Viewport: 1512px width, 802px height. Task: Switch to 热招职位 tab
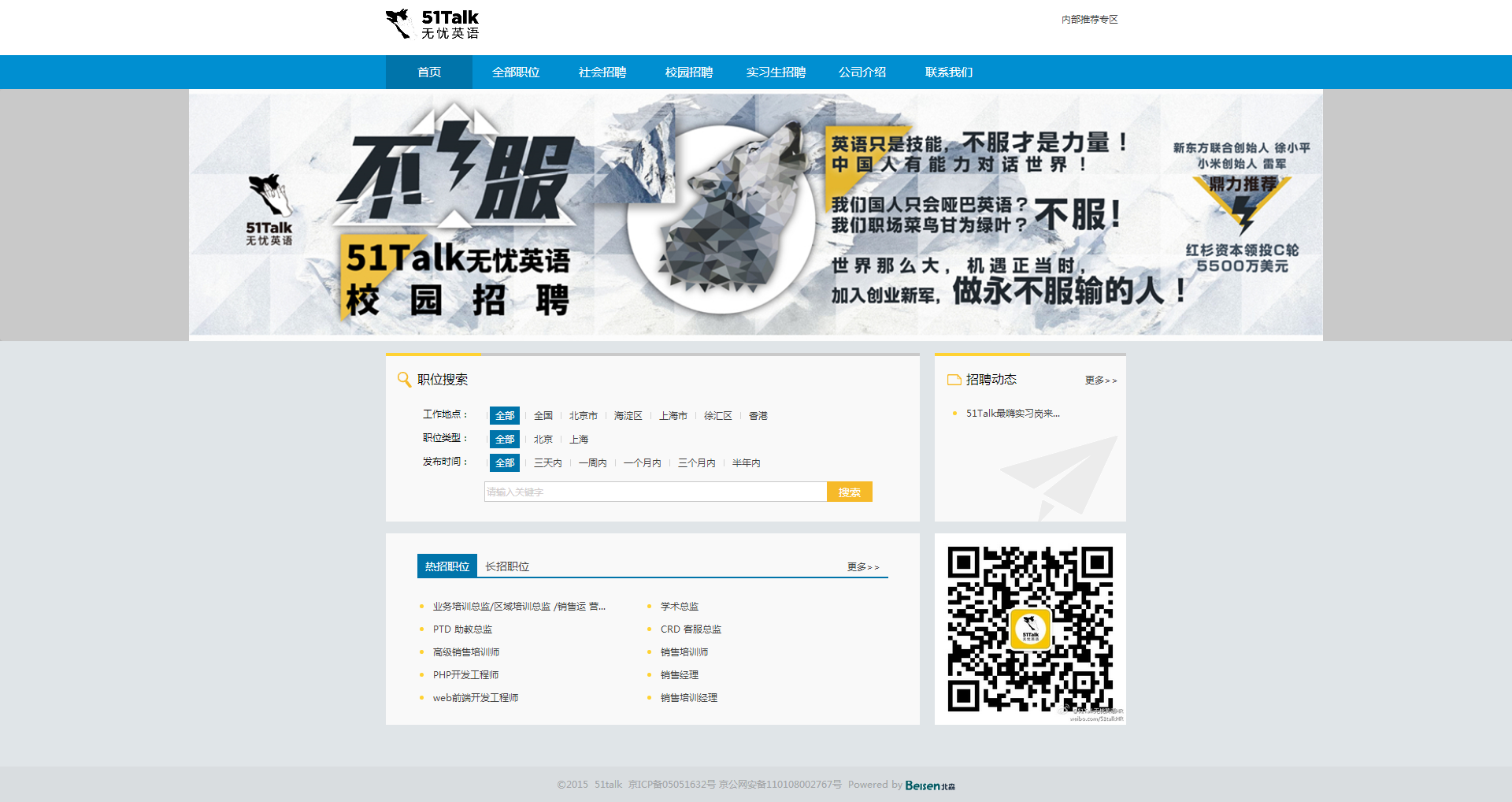(x=447, y=566)
